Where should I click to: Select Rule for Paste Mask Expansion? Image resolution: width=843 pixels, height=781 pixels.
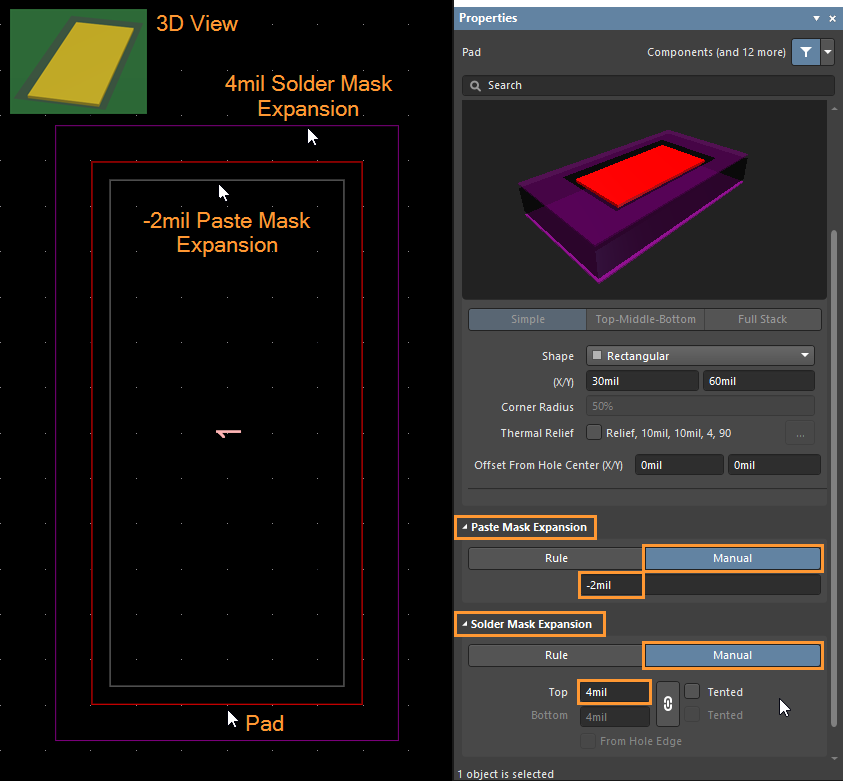556,558
